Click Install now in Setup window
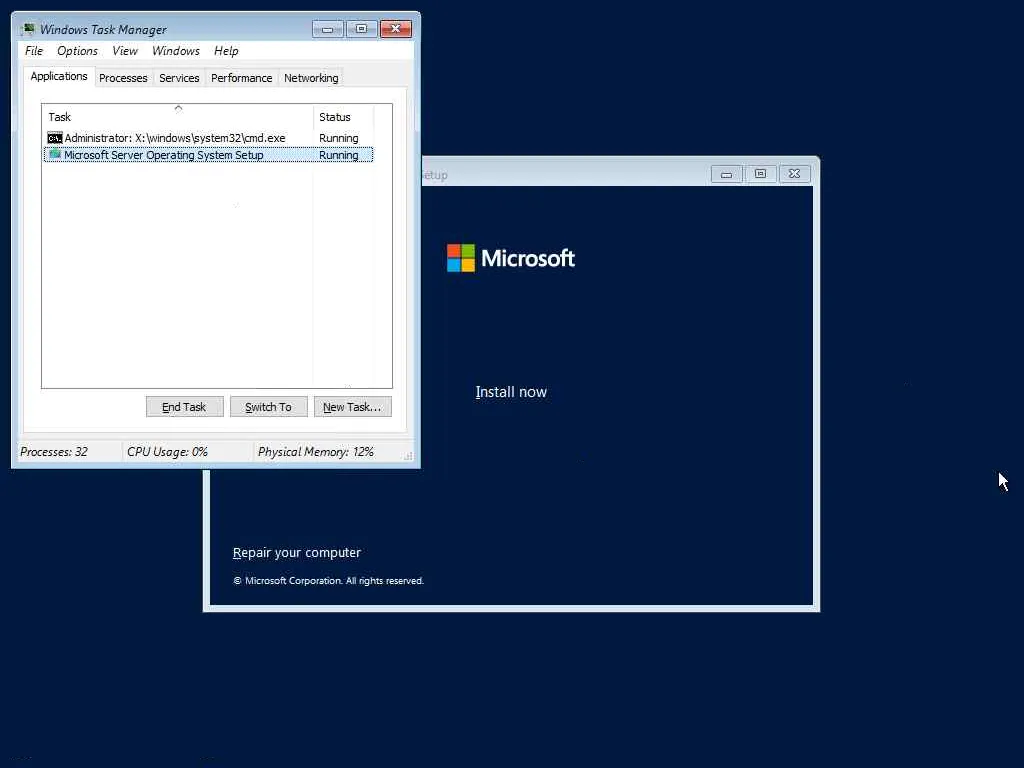1024x768 pixels. 511,392
